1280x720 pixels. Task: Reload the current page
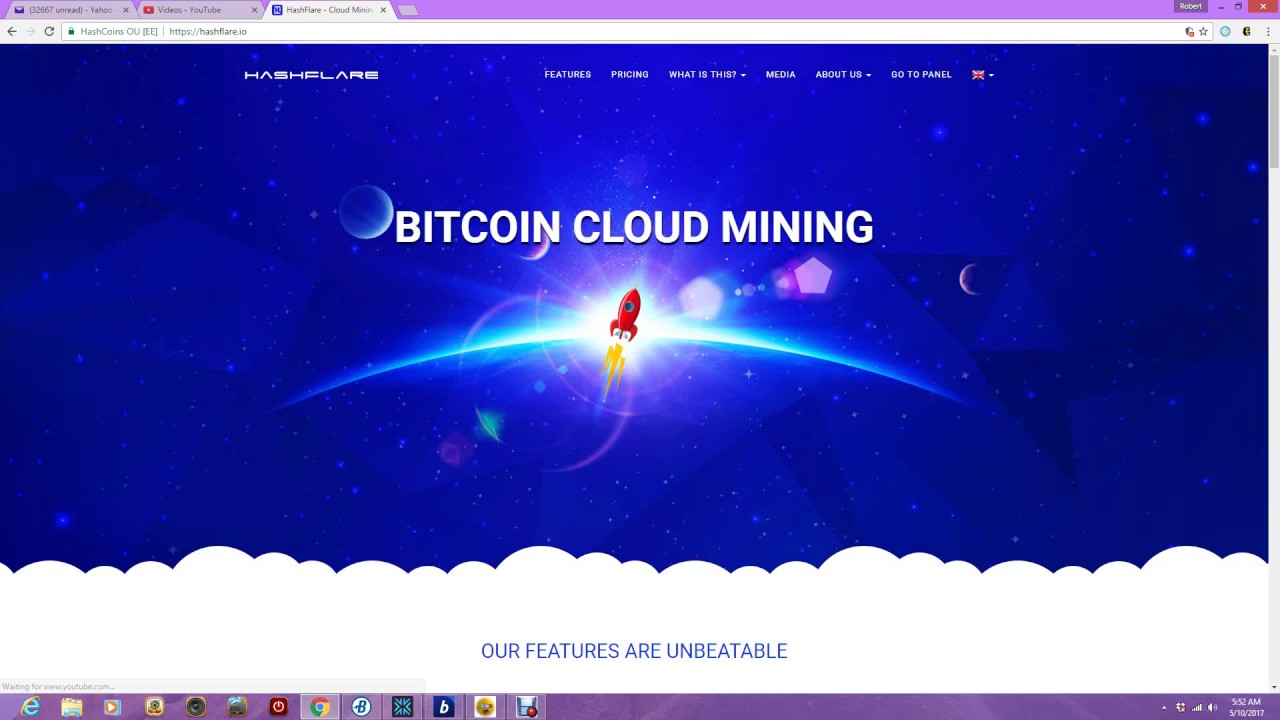point(48,31)
